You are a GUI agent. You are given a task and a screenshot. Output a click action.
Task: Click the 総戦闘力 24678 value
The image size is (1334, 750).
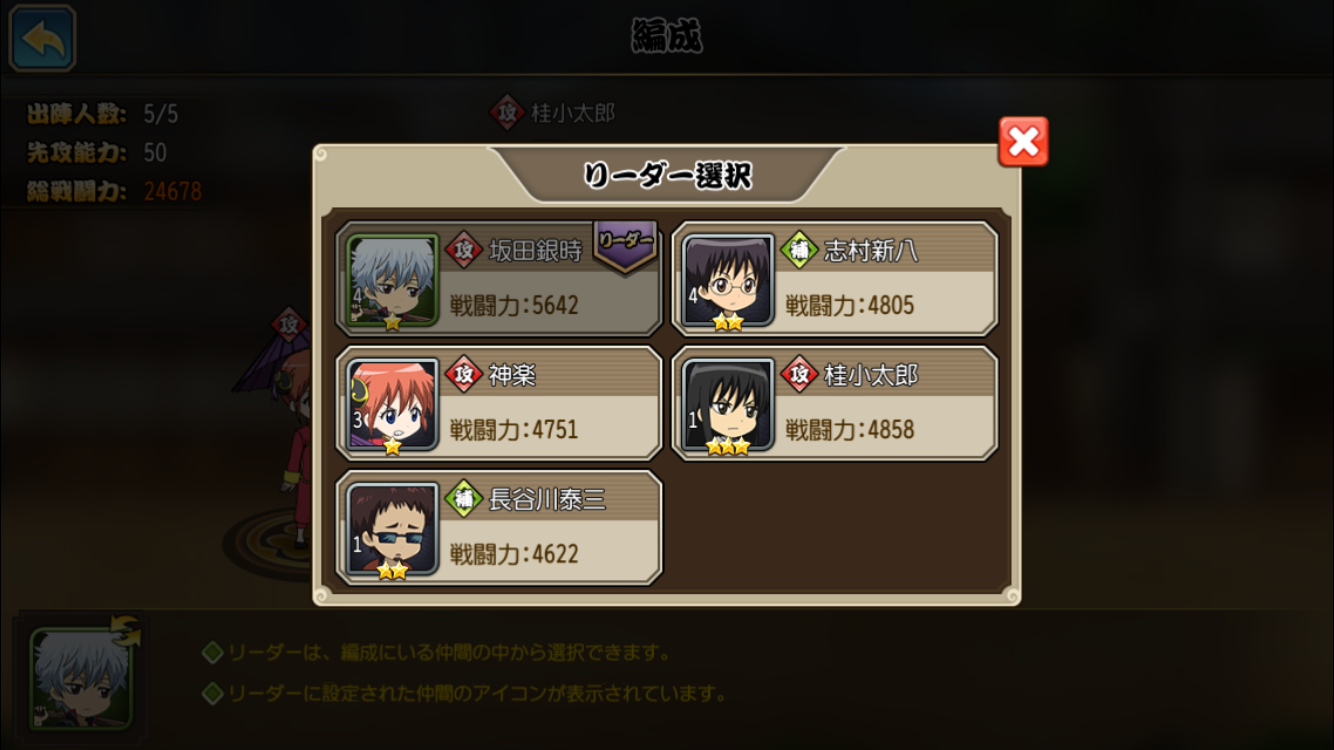(172, 191)
